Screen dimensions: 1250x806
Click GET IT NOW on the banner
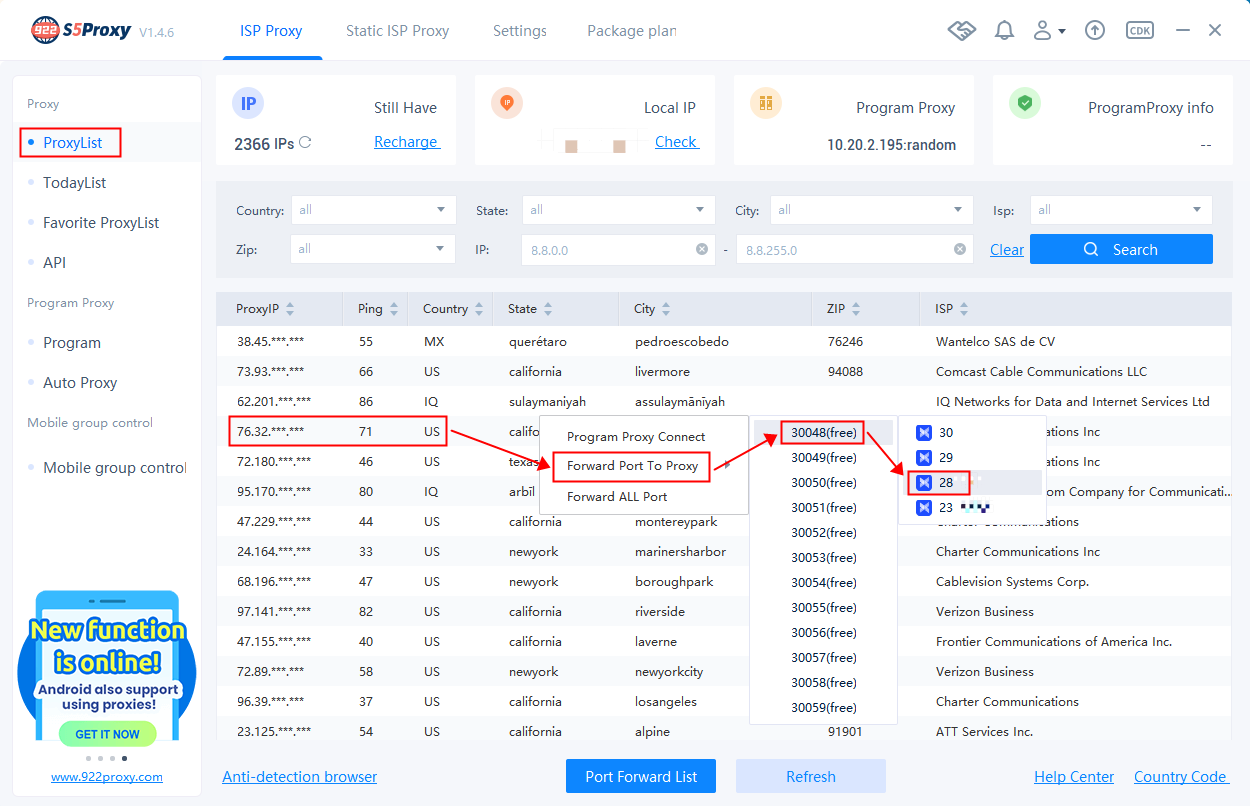point(107,734)
